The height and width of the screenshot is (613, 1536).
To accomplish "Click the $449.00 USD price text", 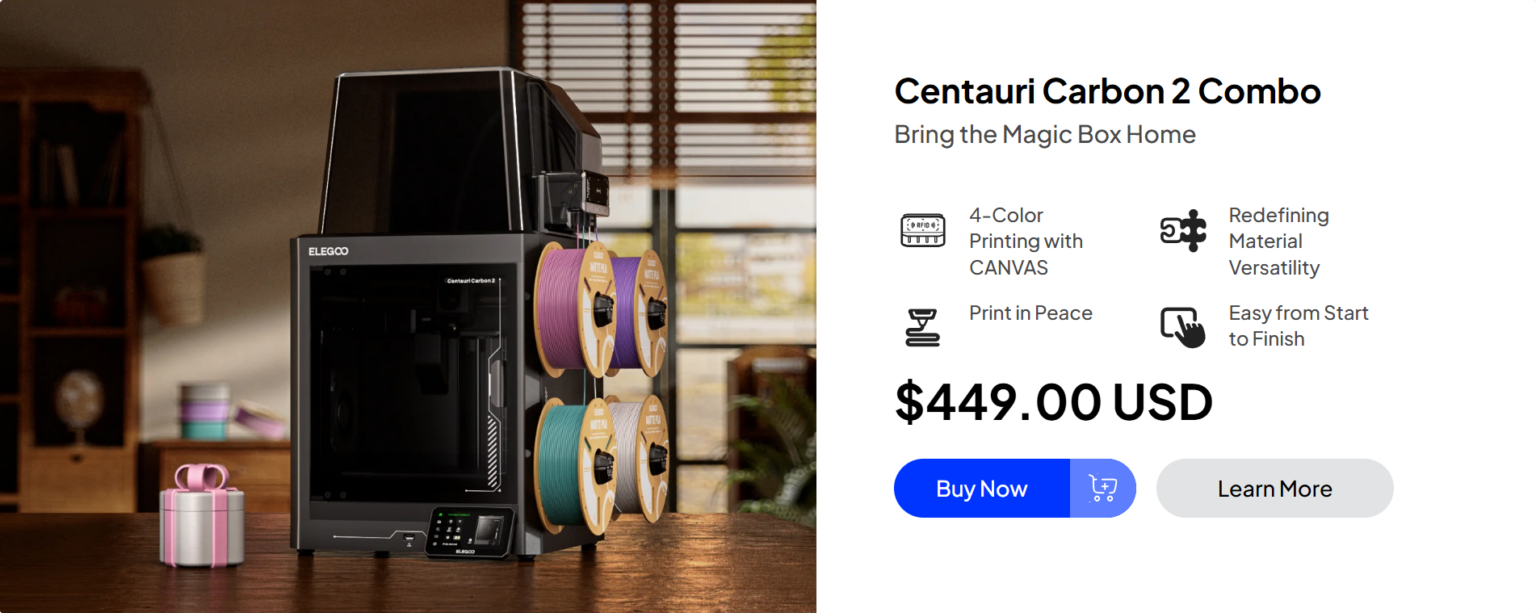I will point(1053,402).
